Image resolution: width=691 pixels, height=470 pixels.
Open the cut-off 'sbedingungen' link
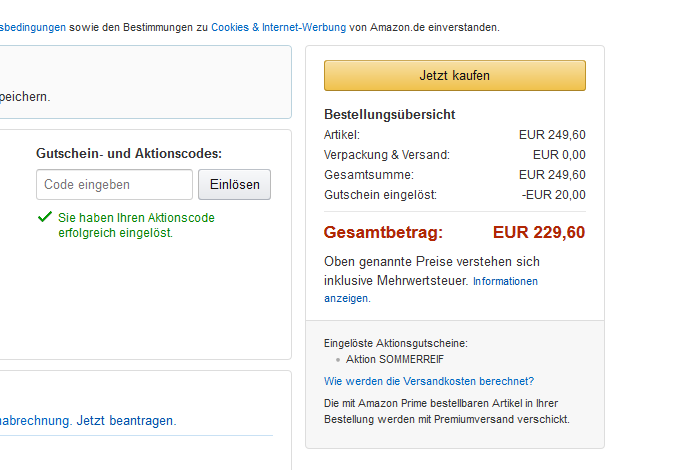33,27
